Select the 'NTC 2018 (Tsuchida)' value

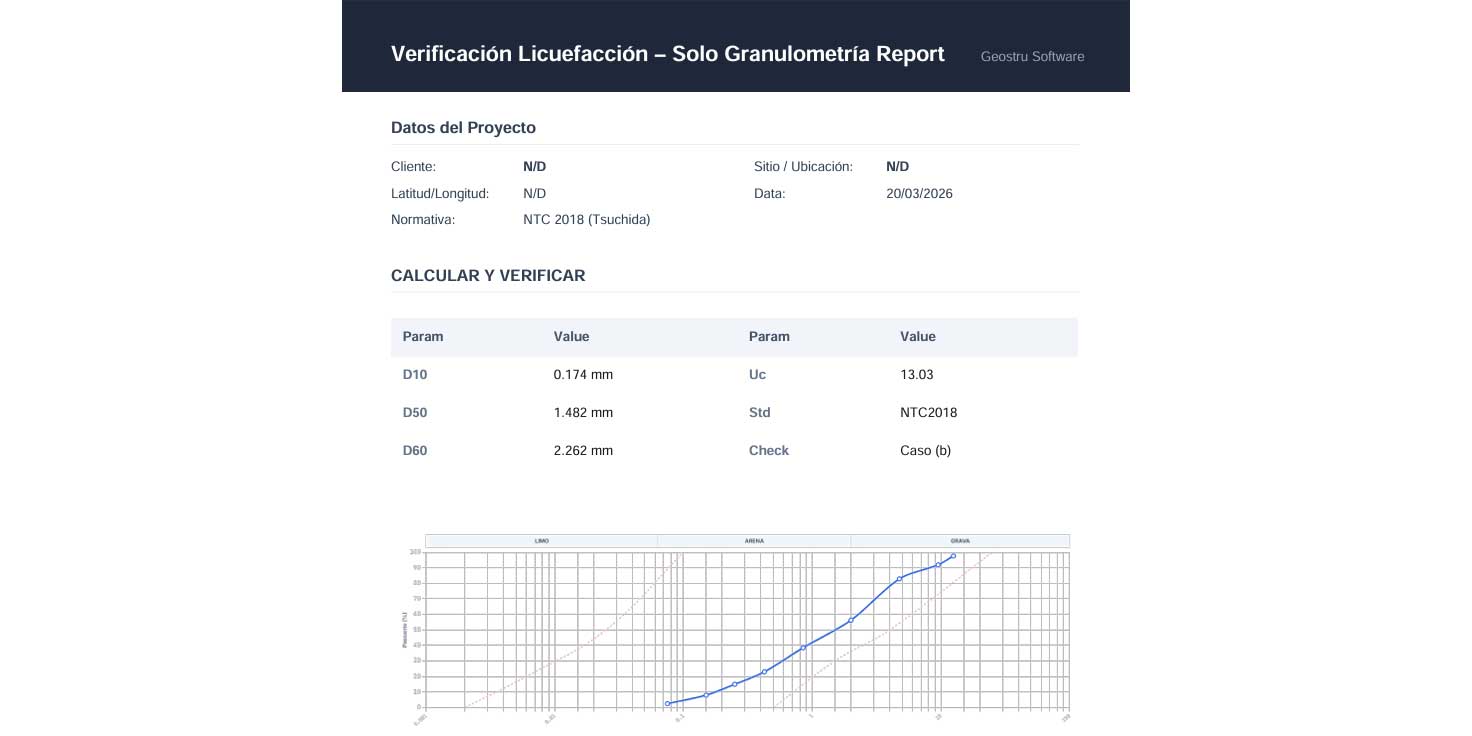click(586, 219)
